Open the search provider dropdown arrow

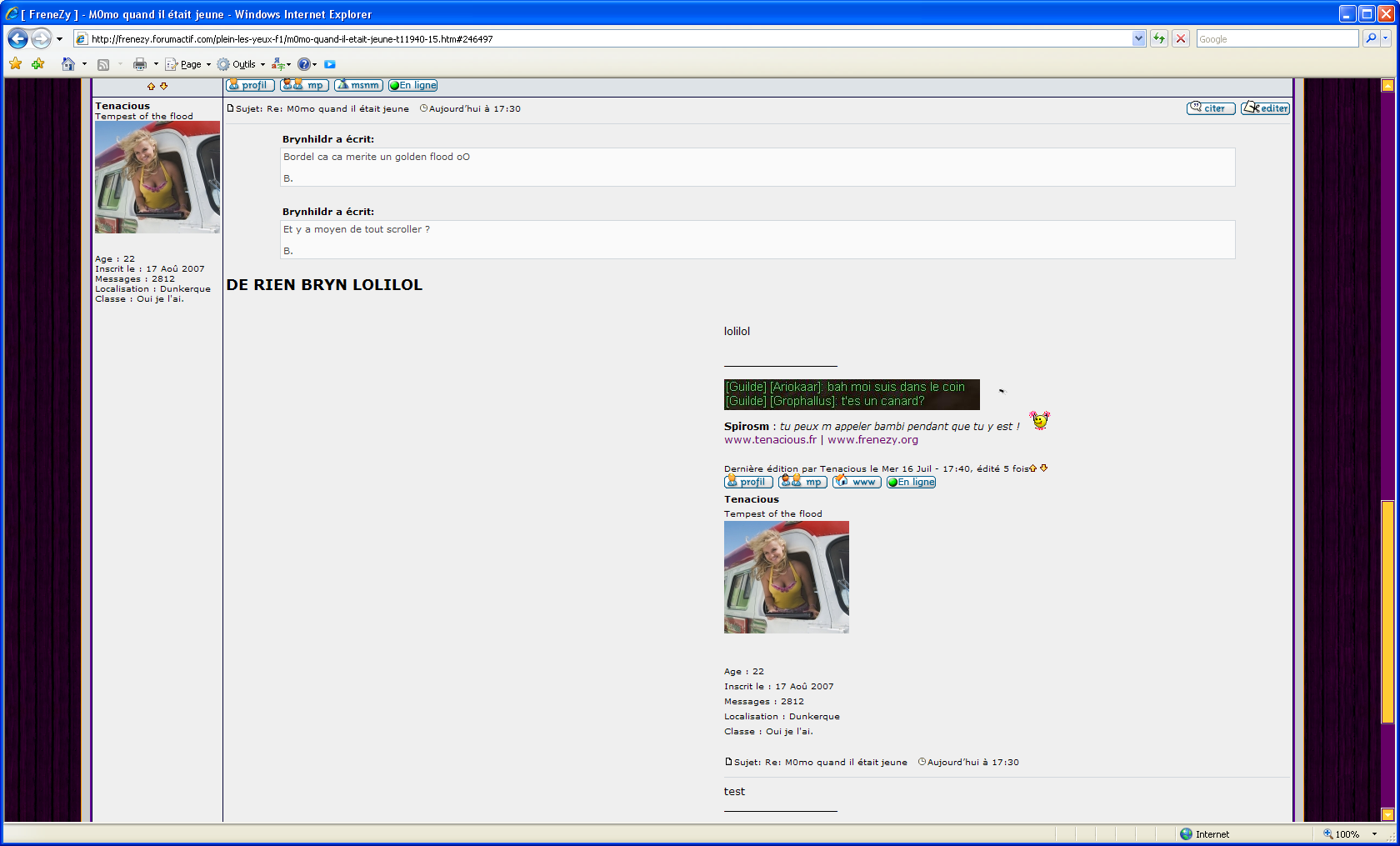click(1386, 38)
